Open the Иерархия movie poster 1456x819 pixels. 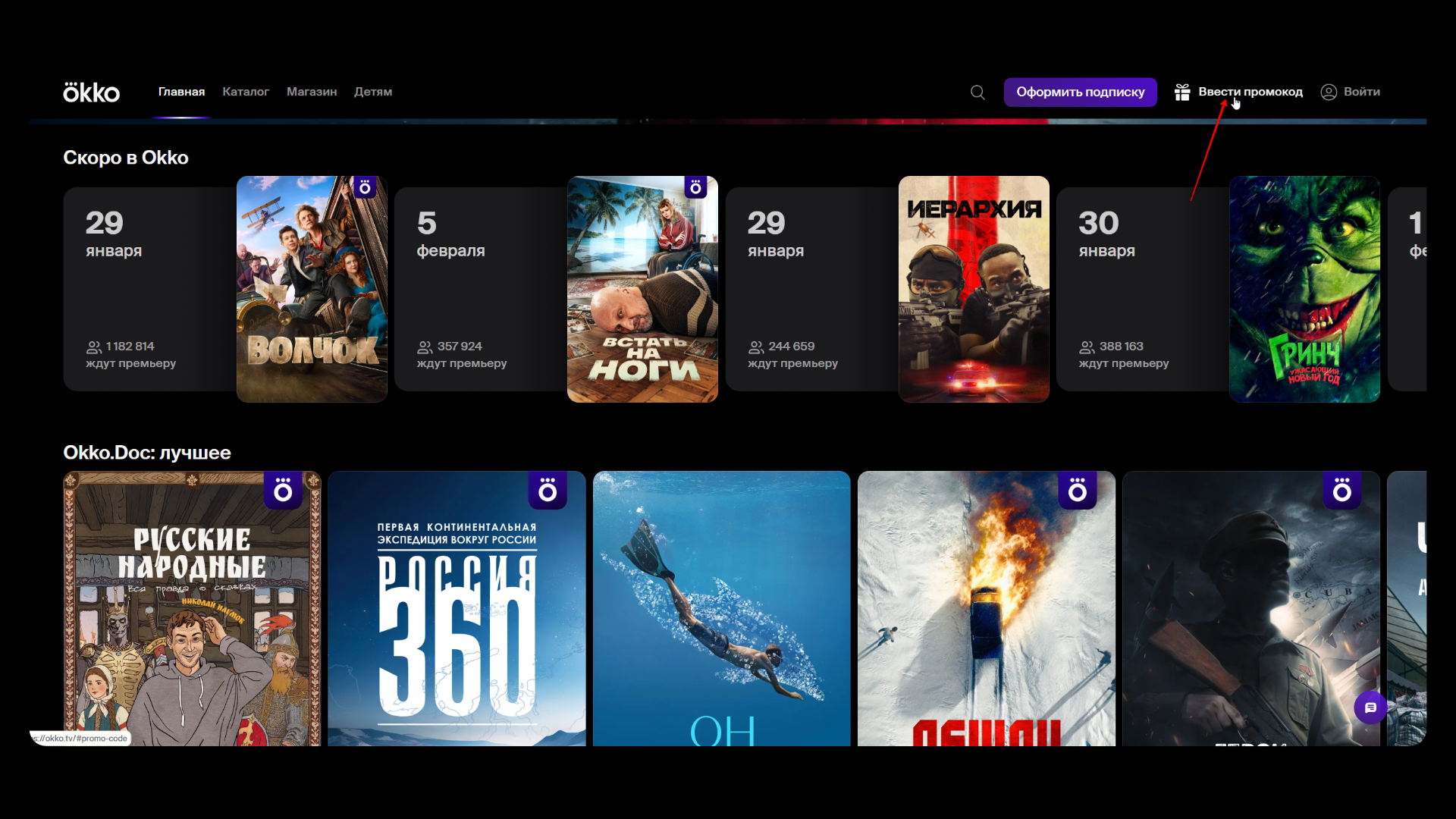[974, 289]
